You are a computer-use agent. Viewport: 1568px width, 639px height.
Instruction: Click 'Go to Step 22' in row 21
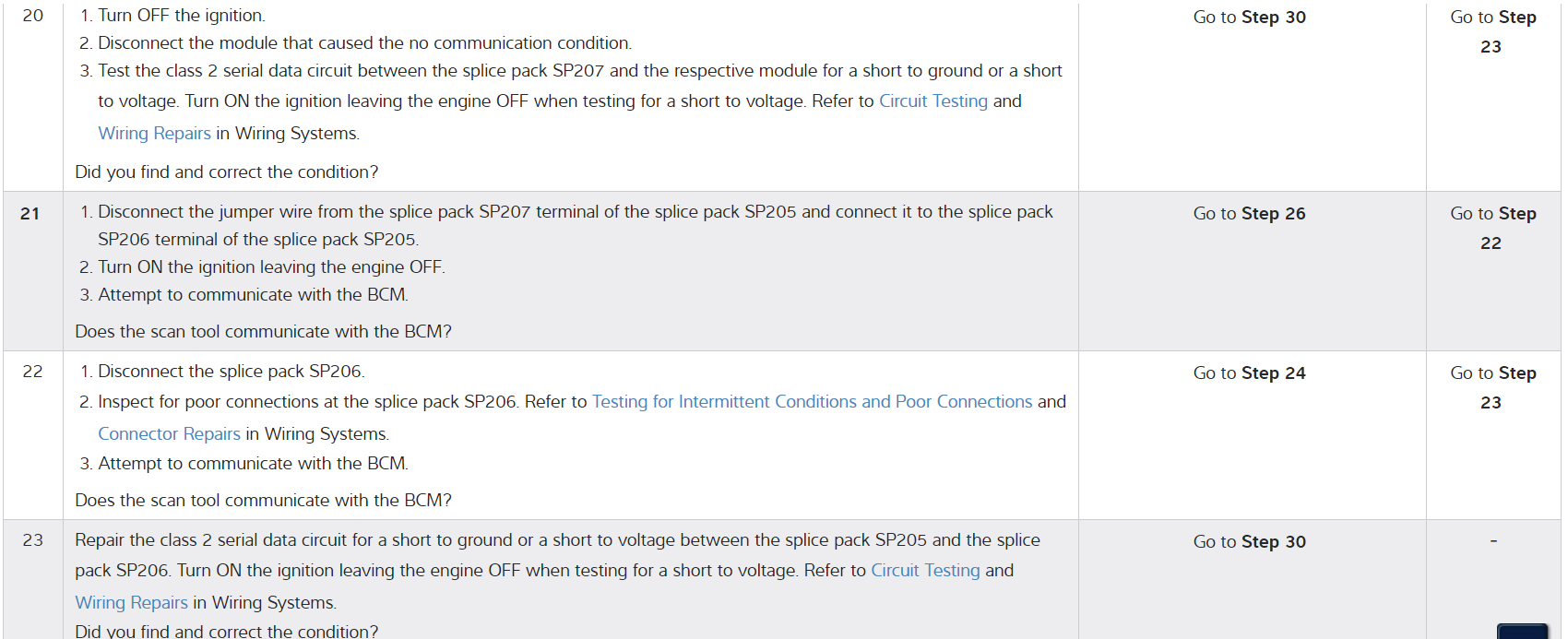click(1492, 228)
